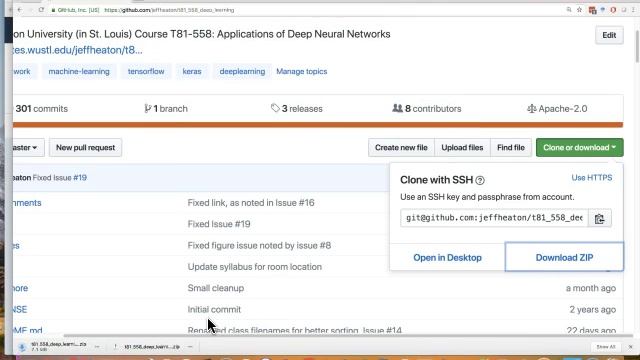640x360 pixels.
Task: Open options arrow for first zip download
Action: point(97,347)
